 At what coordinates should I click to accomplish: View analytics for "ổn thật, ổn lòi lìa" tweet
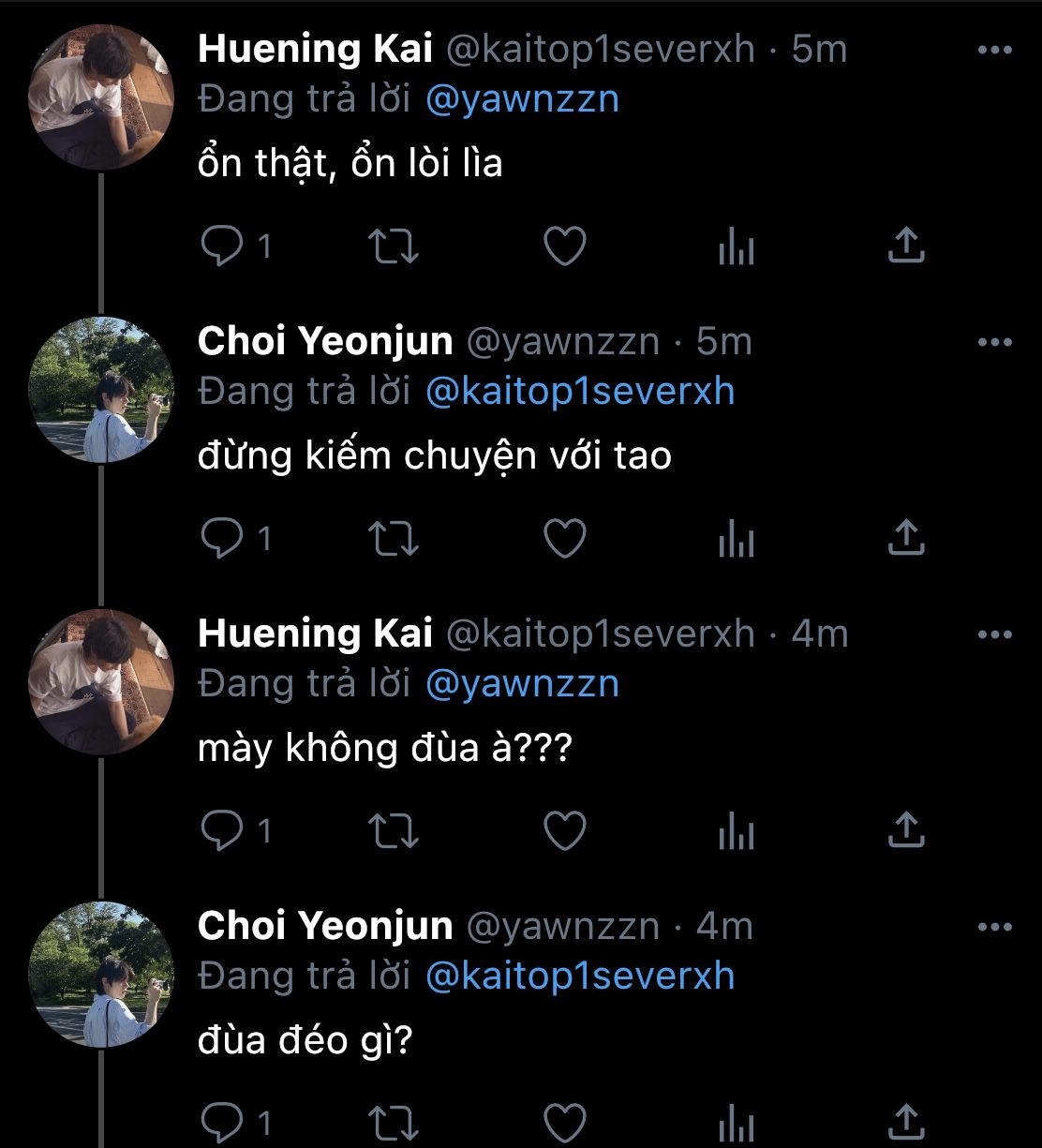pyautogui.click(x=737, y=248)
